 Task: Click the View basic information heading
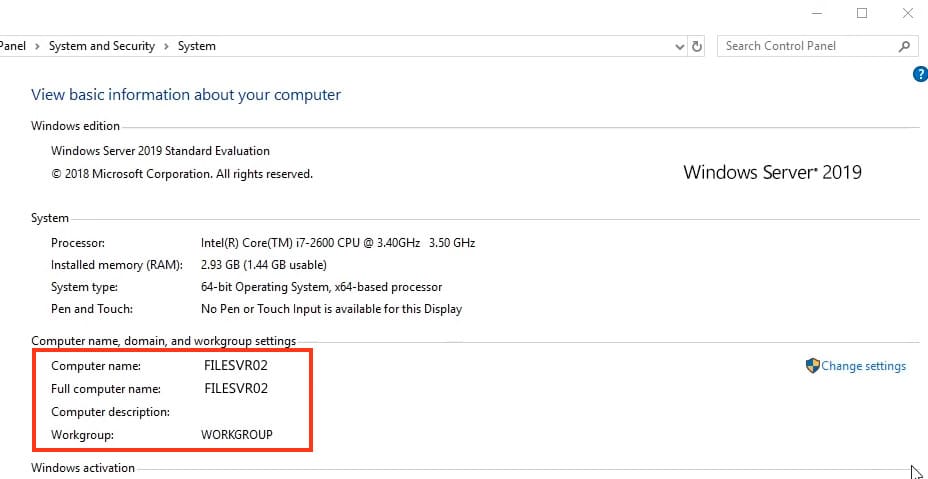click(x=186, y=95)
